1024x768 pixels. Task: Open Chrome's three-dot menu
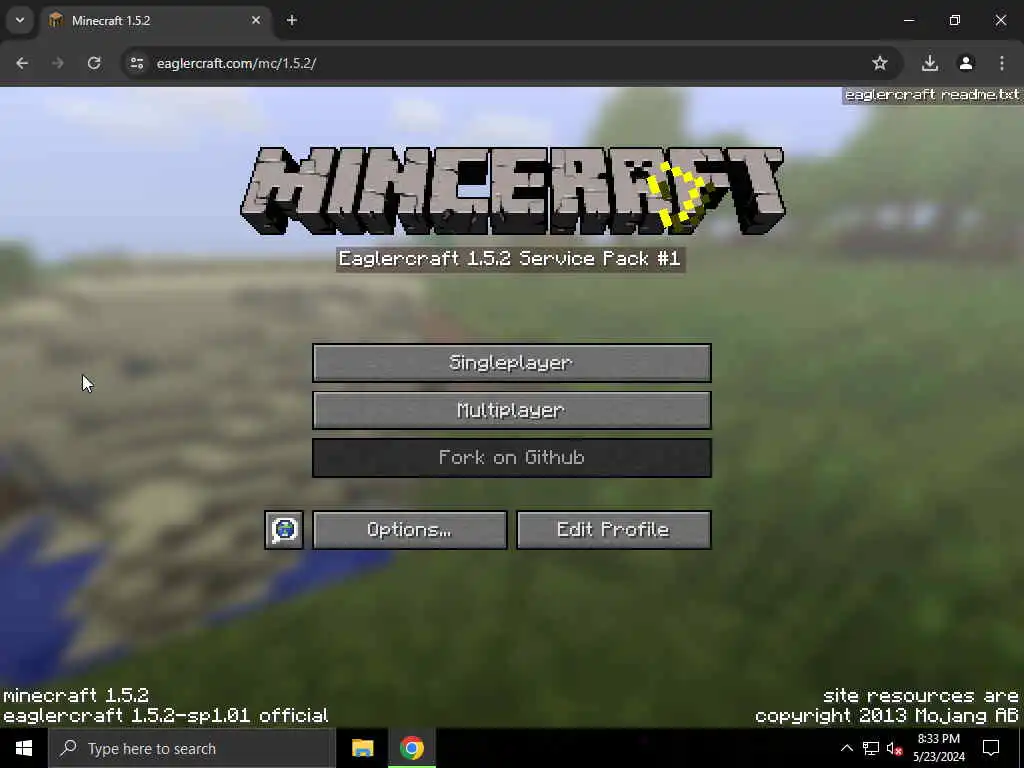(x=1002, y=63)
